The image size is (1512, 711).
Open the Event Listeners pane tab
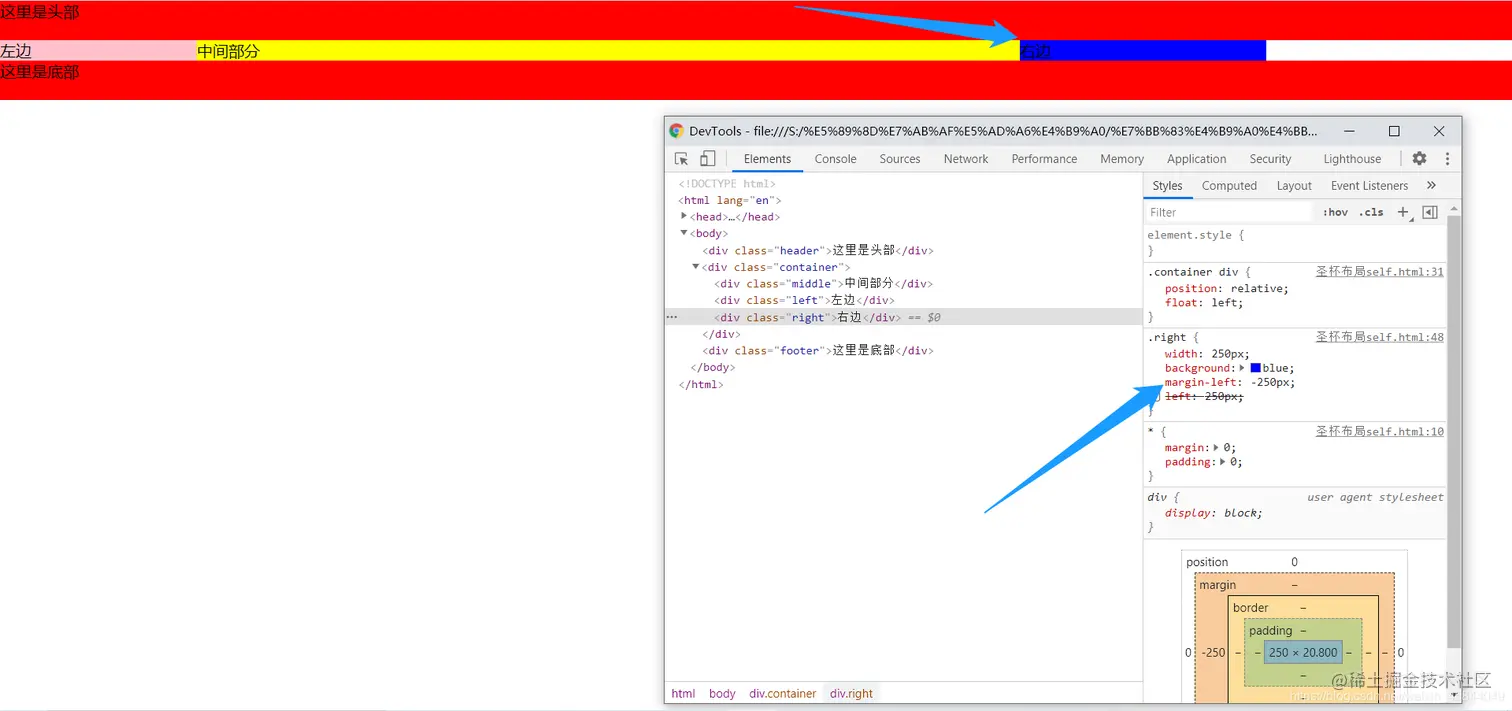click(1369, 185)
